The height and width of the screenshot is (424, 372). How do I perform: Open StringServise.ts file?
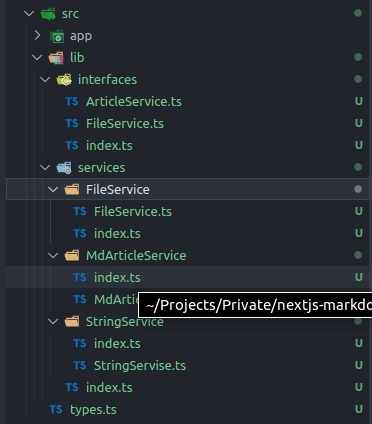click(140, 366)
